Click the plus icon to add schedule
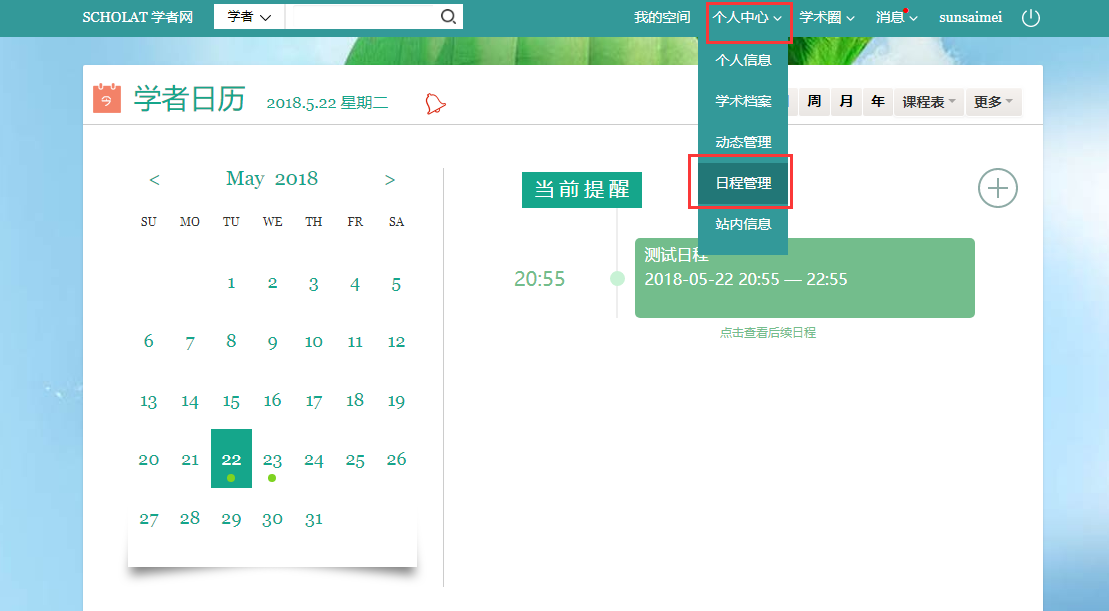 tap(997, 188)
